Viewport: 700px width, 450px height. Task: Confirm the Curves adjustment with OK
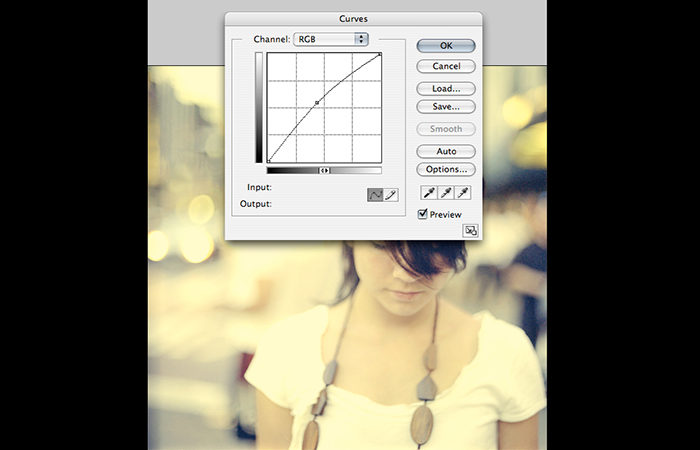(446, 46)
